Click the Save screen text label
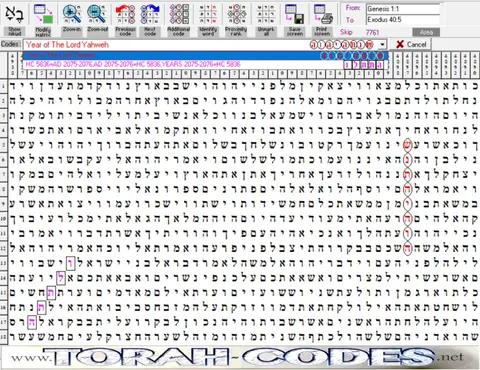Screen dimensions: 480x370 coord(295,31)
